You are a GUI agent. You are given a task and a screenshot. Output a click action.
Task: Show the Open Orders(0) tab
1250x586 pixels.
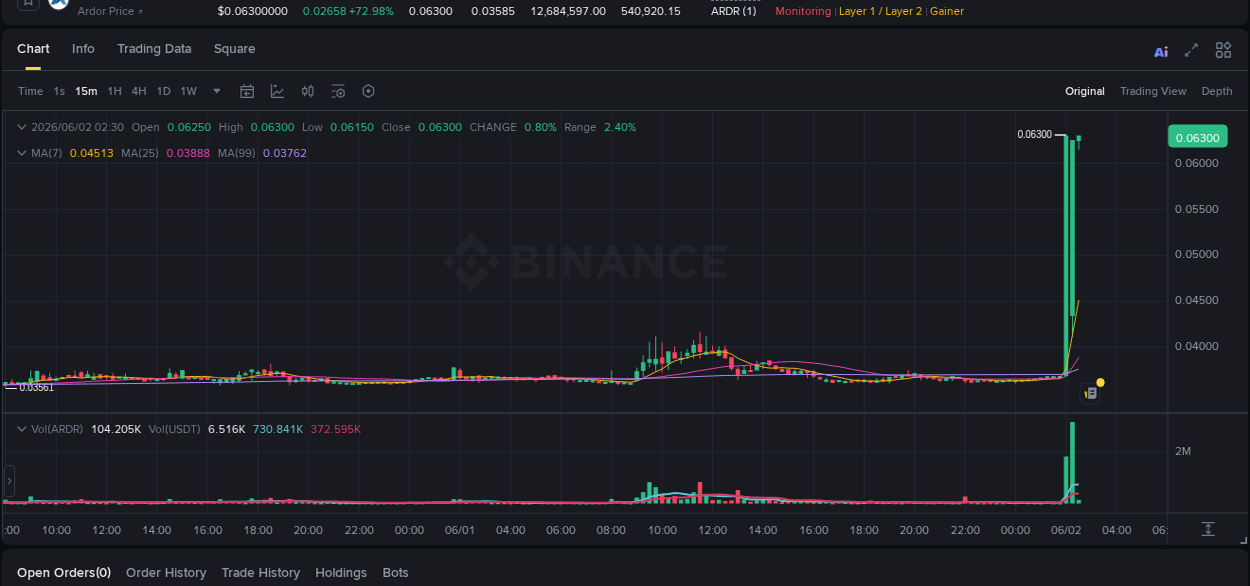coord(64,573)
